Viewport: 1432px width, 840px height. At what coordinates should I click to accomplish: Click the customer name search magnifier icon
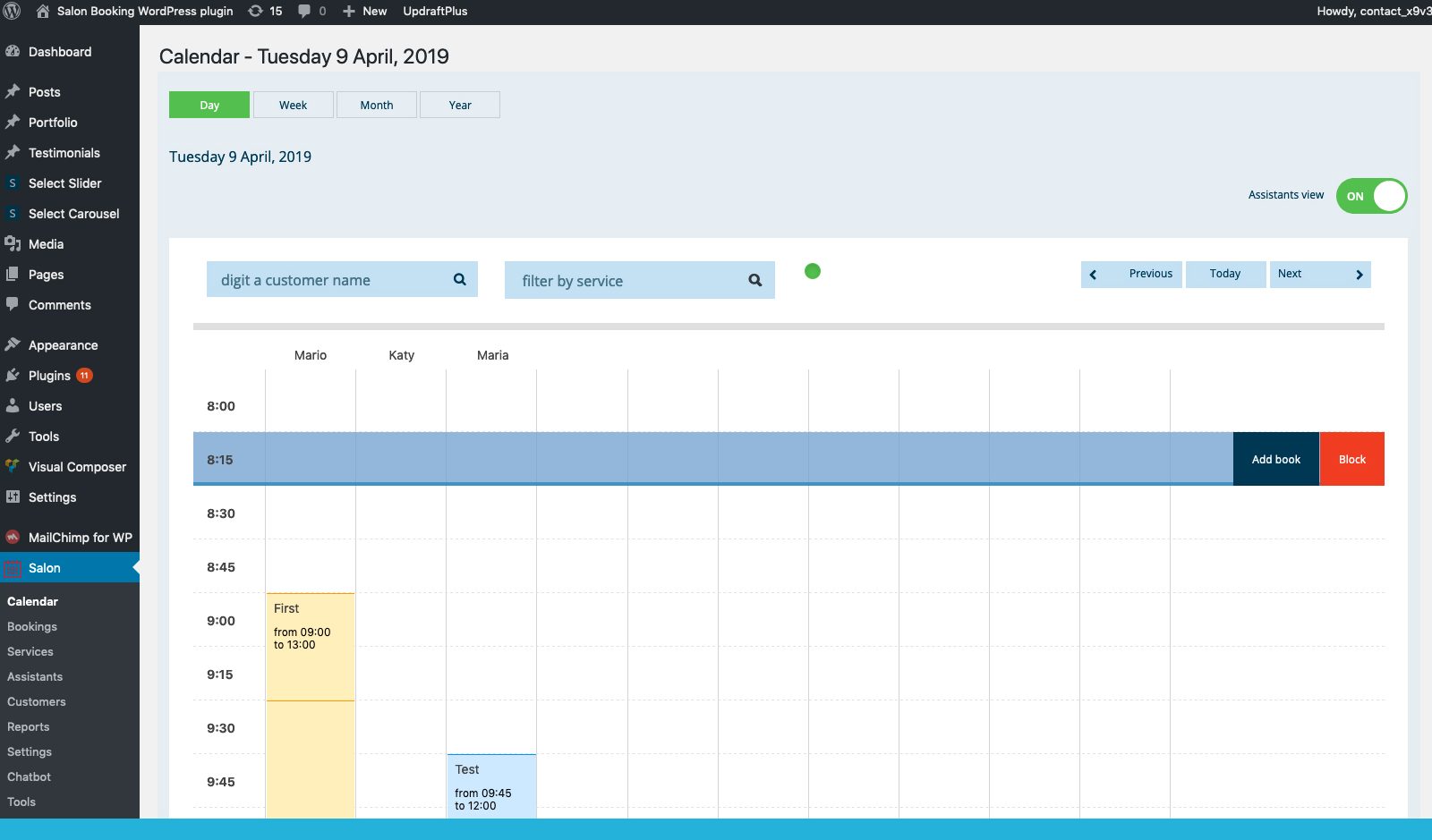pyautogui.click(x=459, y=280)
